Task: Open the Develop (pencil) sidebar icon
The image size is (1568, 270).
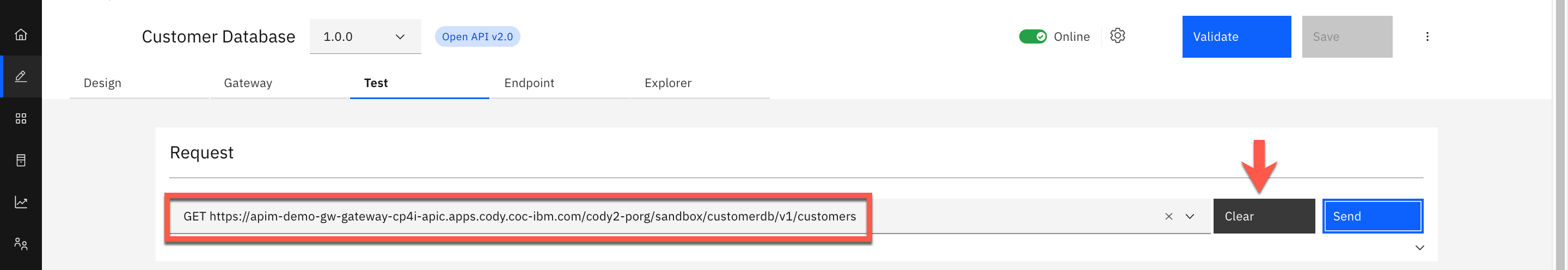Action: 21,77
